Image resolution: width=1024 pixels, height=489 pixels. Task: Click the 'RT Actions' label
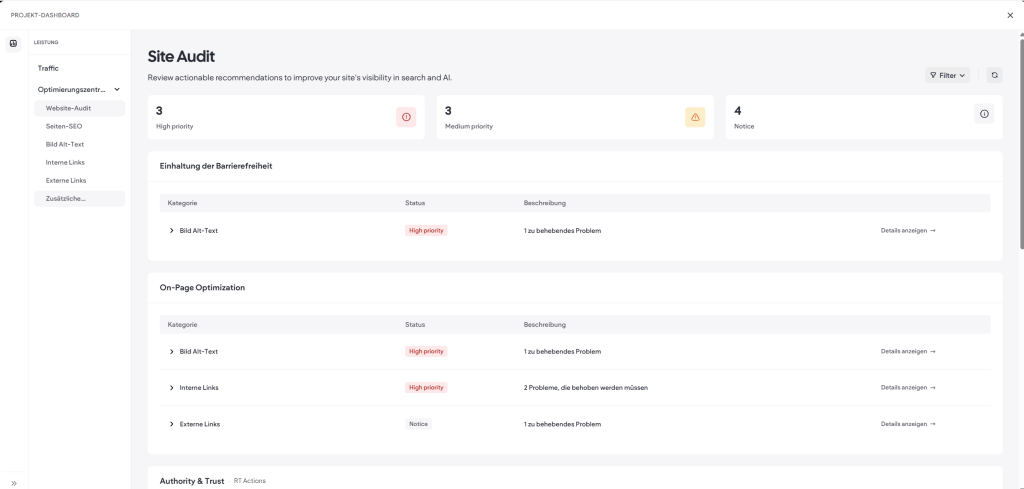point(249,481)
